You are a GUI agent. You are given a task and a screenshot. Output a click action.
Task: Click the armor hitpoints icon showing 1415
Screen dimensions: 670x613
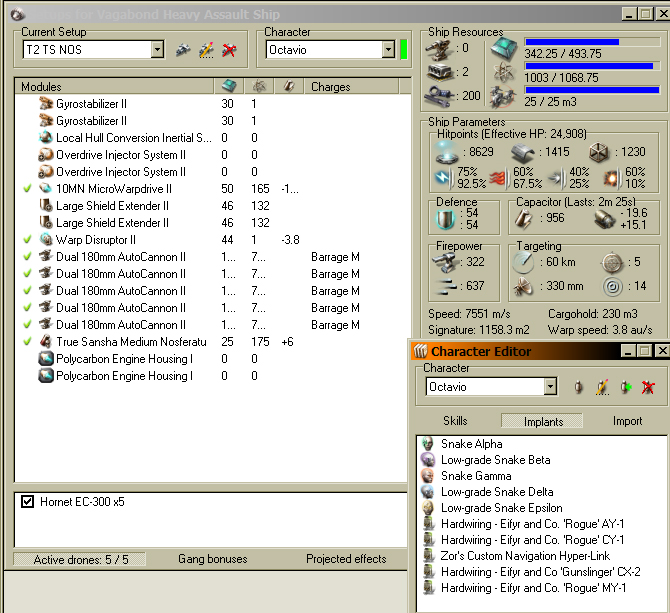[523, 152]
